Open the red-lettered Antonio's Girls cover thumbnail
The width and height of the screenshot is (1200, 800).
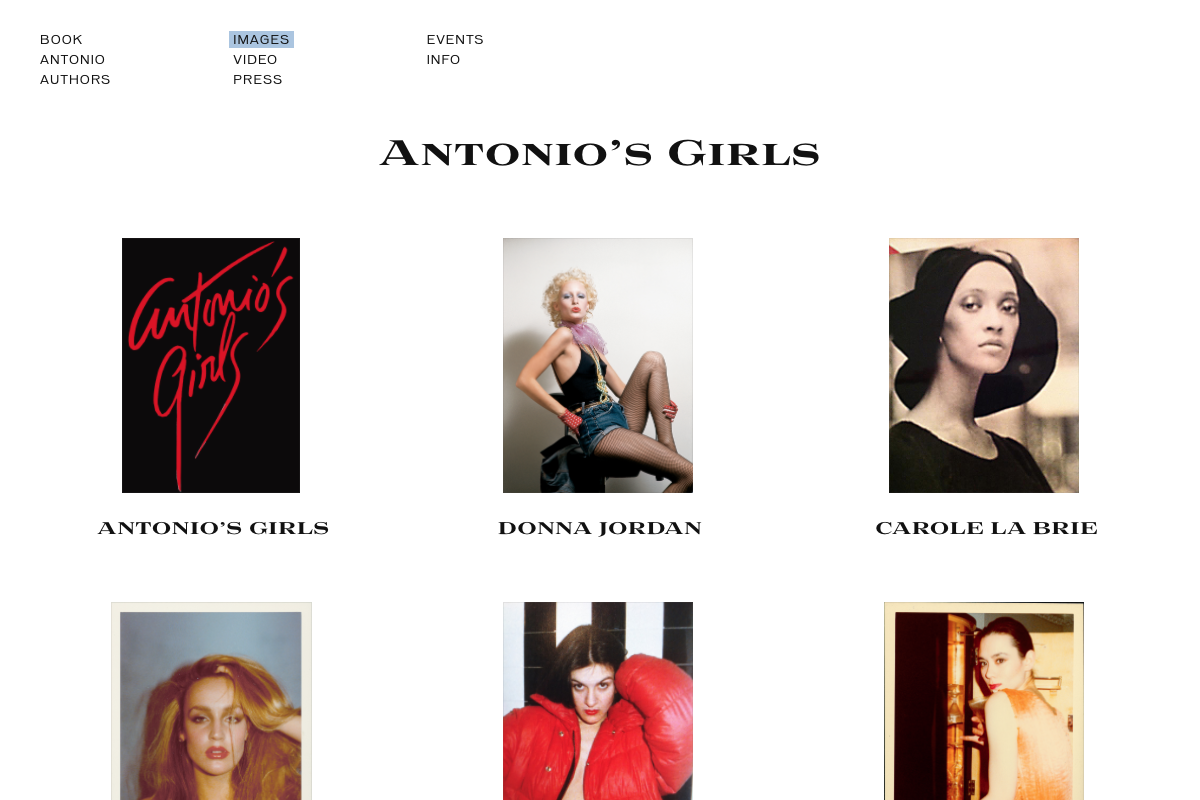click(211, 365)
